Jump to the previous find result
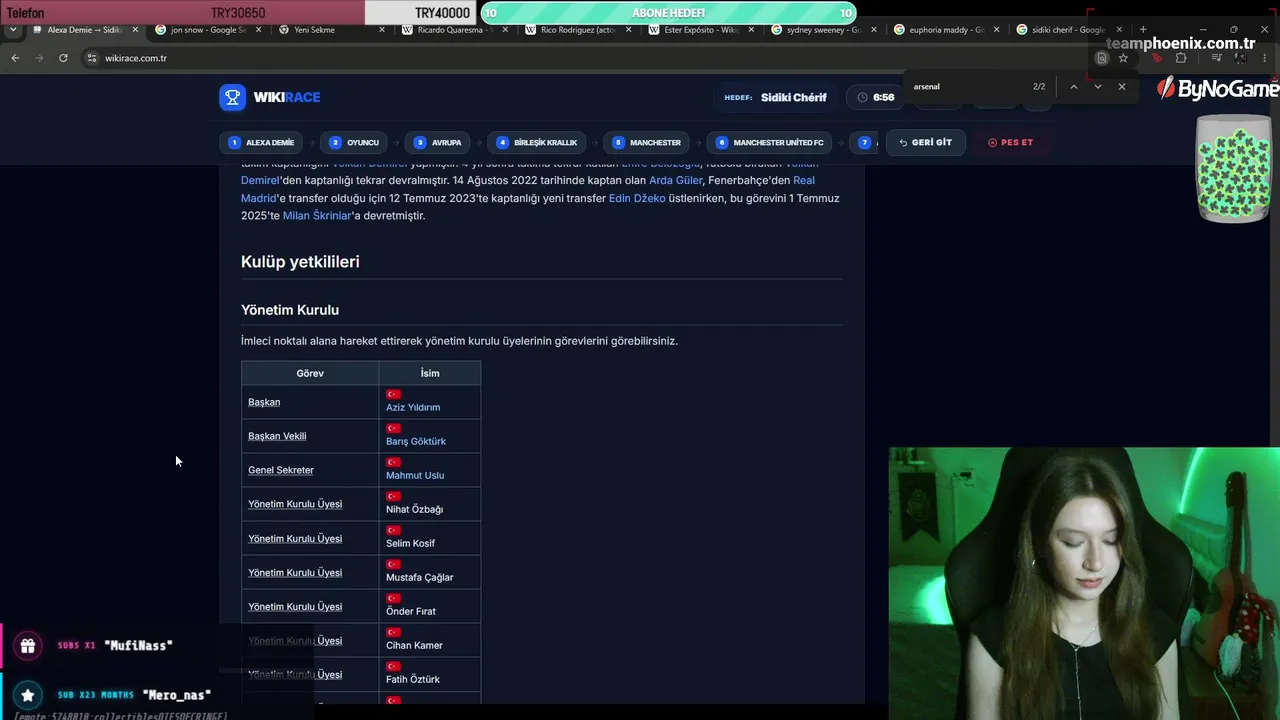The height and width of the screenshot is (720, 1280). click(x=1073, y=87)
